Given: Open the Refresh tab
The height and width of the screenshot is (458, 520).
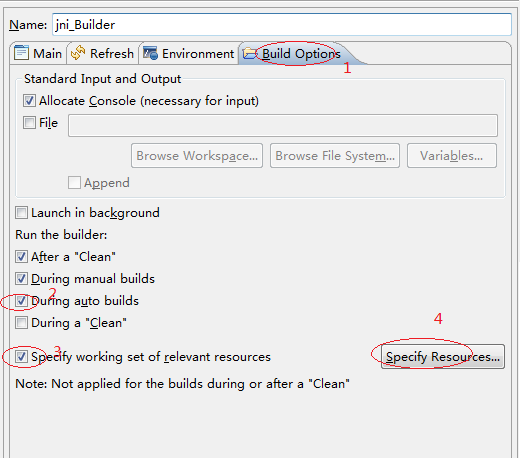Looking at the screenshot, I should tap(103, 53).
